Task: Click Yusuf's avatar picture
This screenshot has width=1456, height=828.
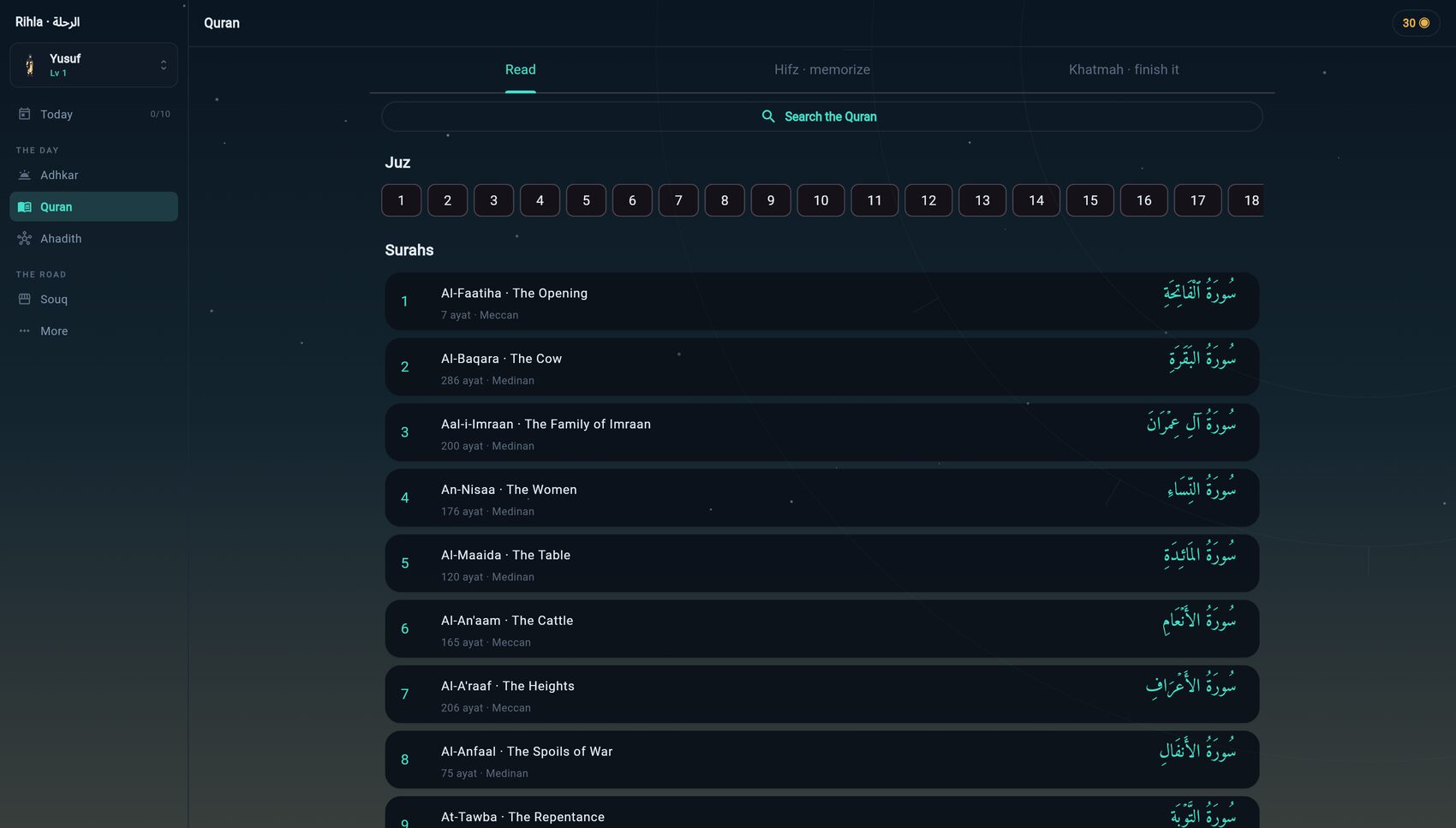Action: coord(30,65)
